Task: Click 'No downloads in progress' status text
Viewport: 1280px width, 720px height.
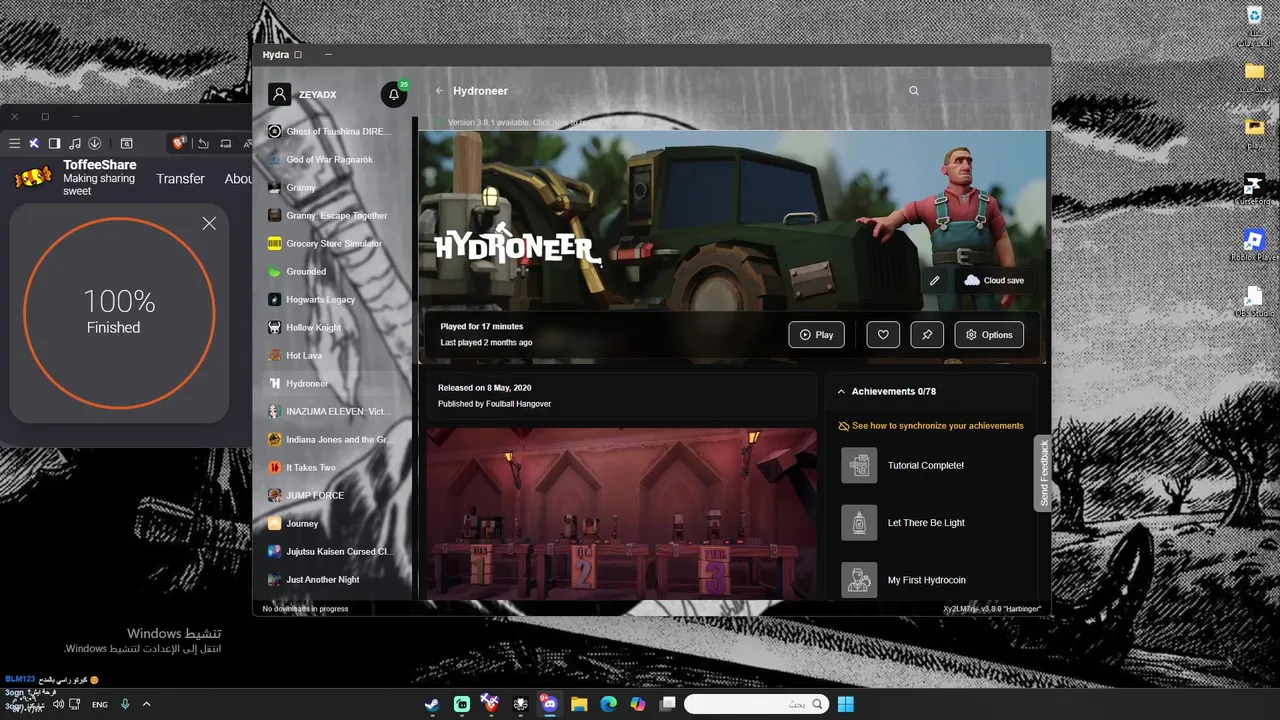Action: coord(305,608)
